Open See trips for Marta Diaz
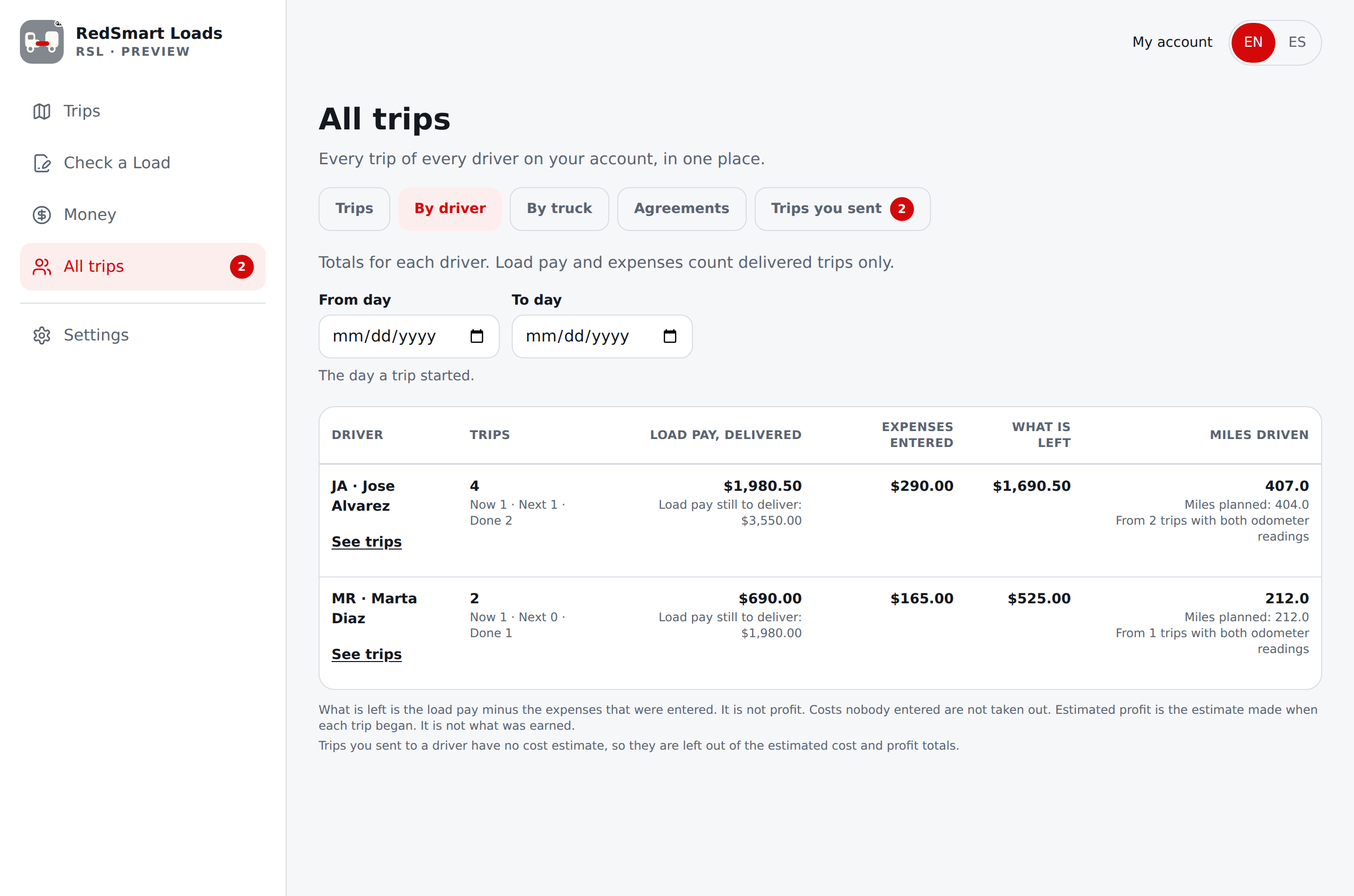 click(x=367, y=654)
